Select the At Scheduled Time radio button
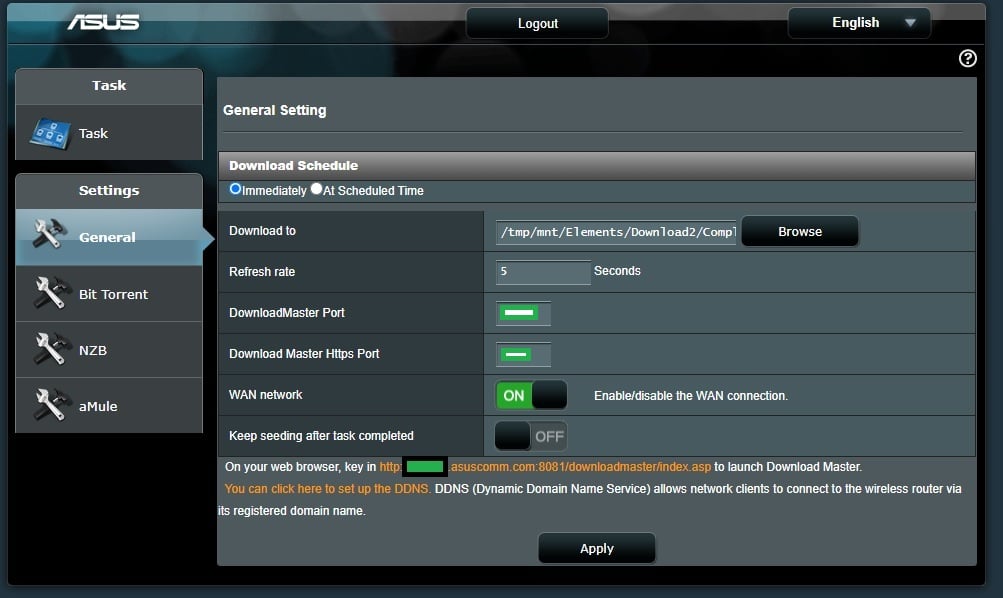The width and height of the screenshot is (1003, 598). pos(316,189)
